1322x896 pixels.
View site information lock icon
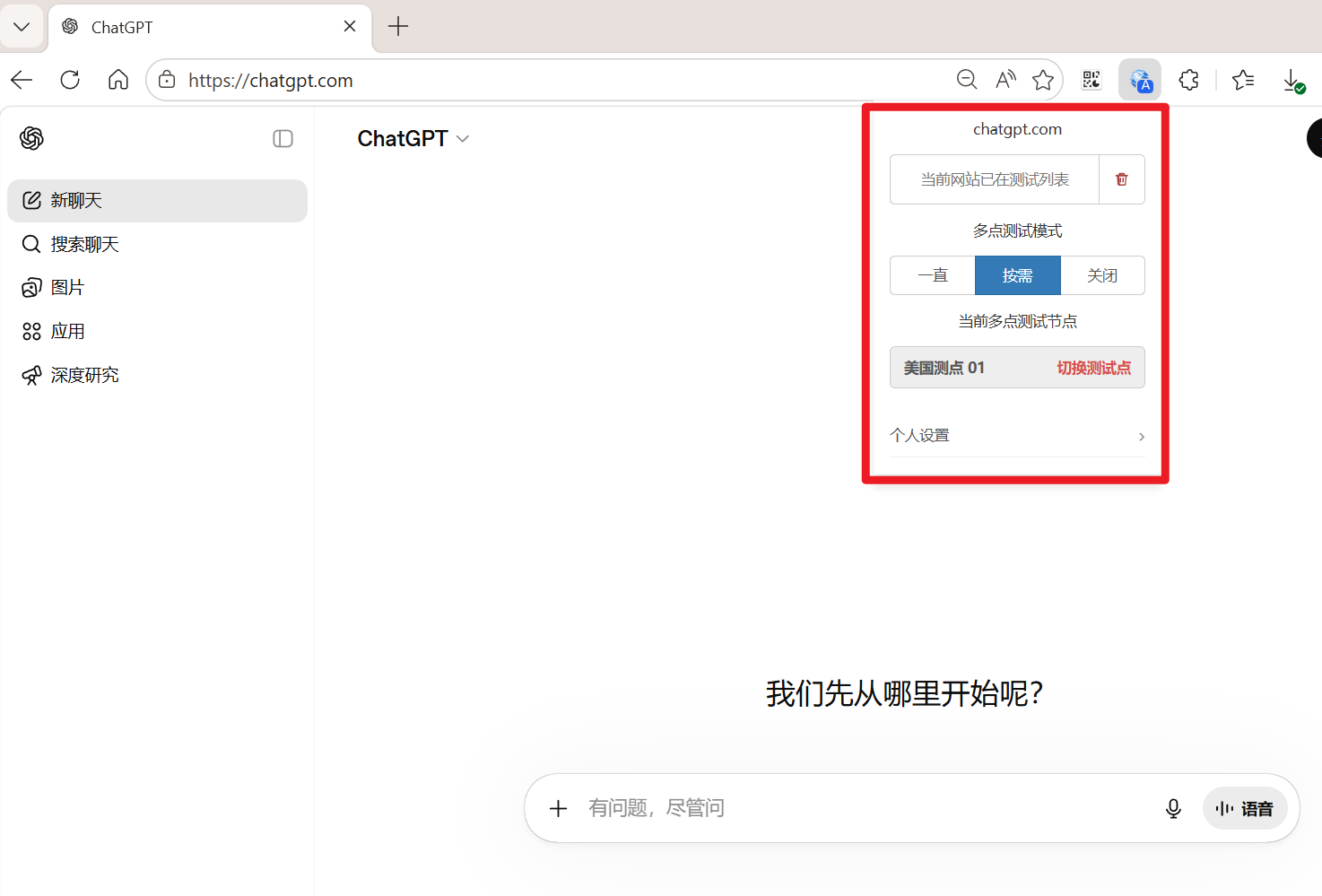167,80
